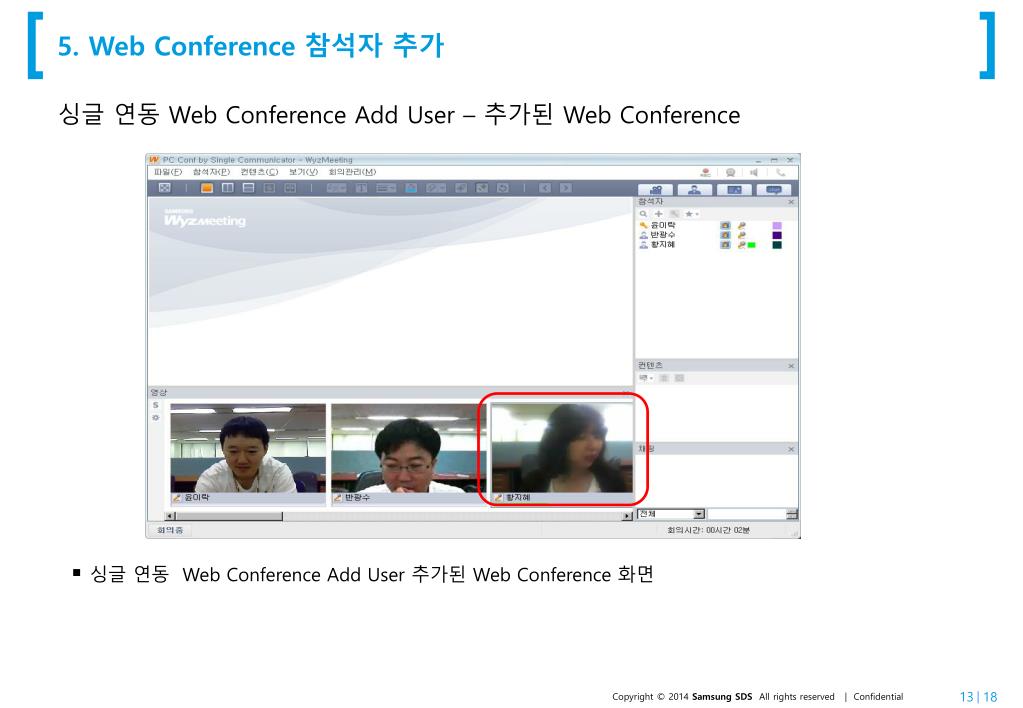Open the dropdown in 컨텐츠 panel toolbar
The height and width of the screenshot is (708, 1023).
(646, 378)
